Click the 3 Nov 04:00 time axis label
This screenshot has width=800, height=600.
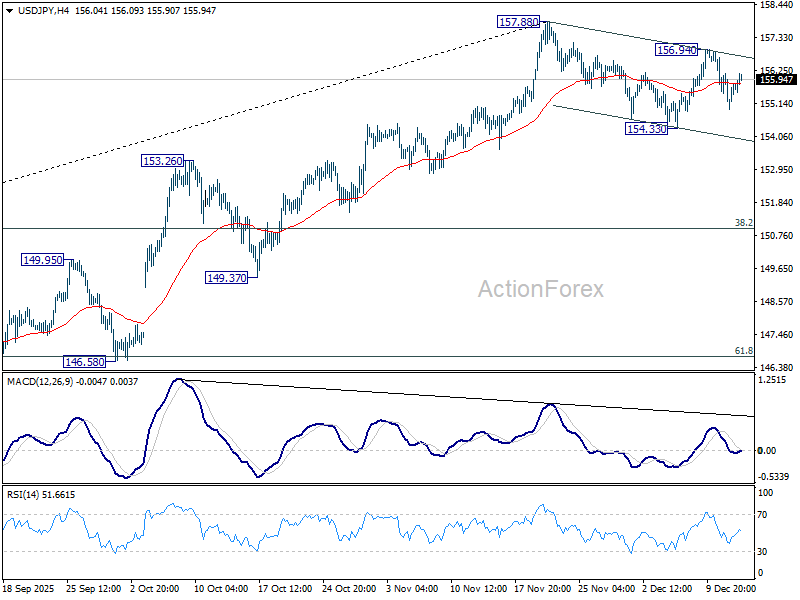[x=413, y=588]
